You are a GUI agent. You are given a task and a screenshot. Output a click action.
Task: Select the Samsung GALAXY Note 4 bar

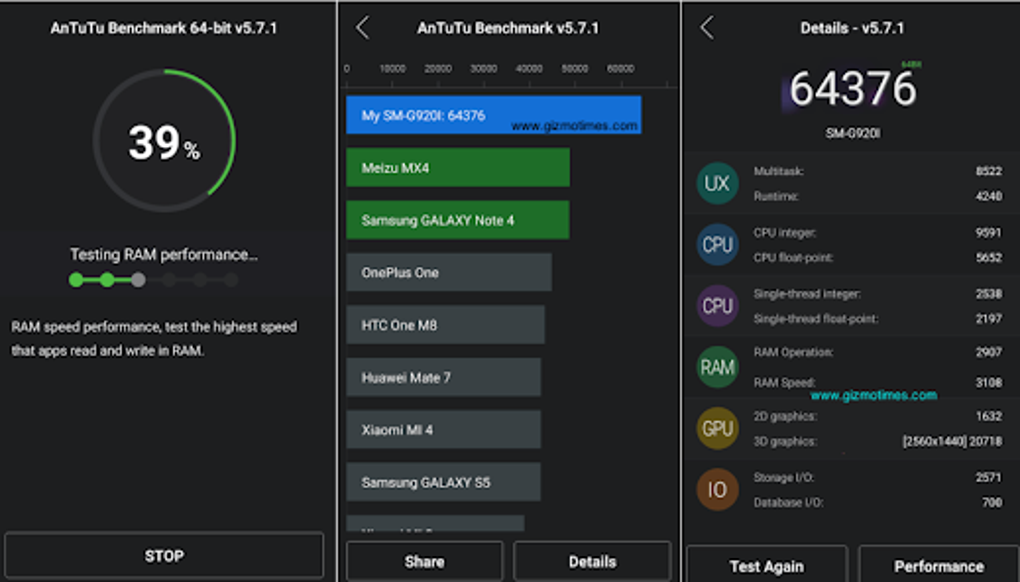[x=457, y=220]
